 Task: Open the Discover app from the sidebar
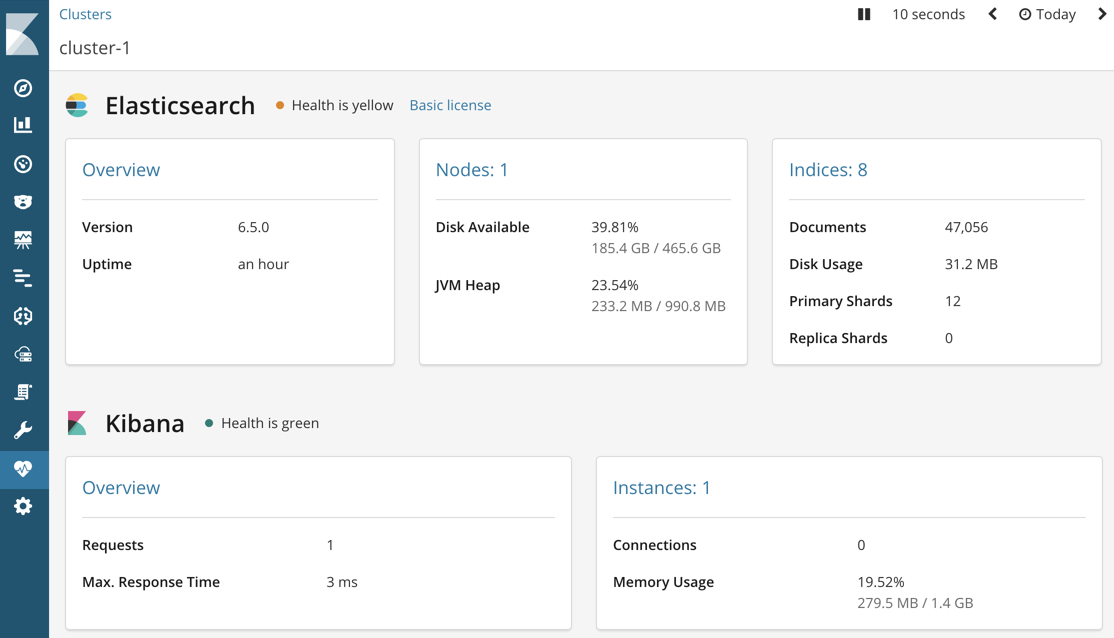[x=24, y=88]
